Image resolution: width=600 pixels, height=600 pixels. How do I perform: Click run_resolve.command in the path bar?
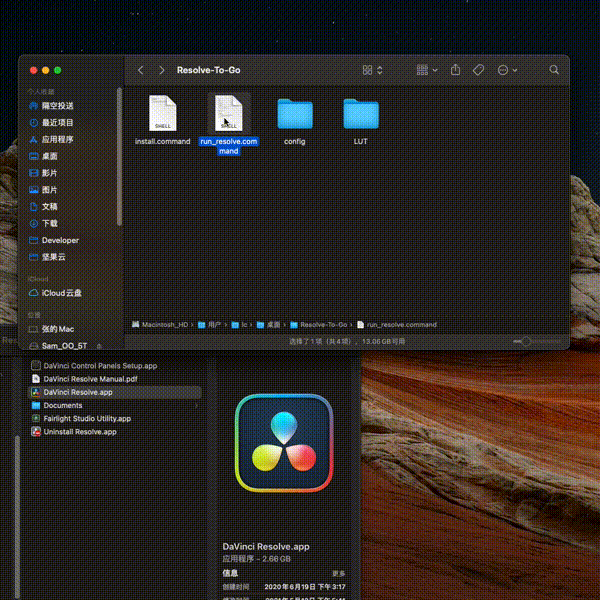click(x=397, y=324)
